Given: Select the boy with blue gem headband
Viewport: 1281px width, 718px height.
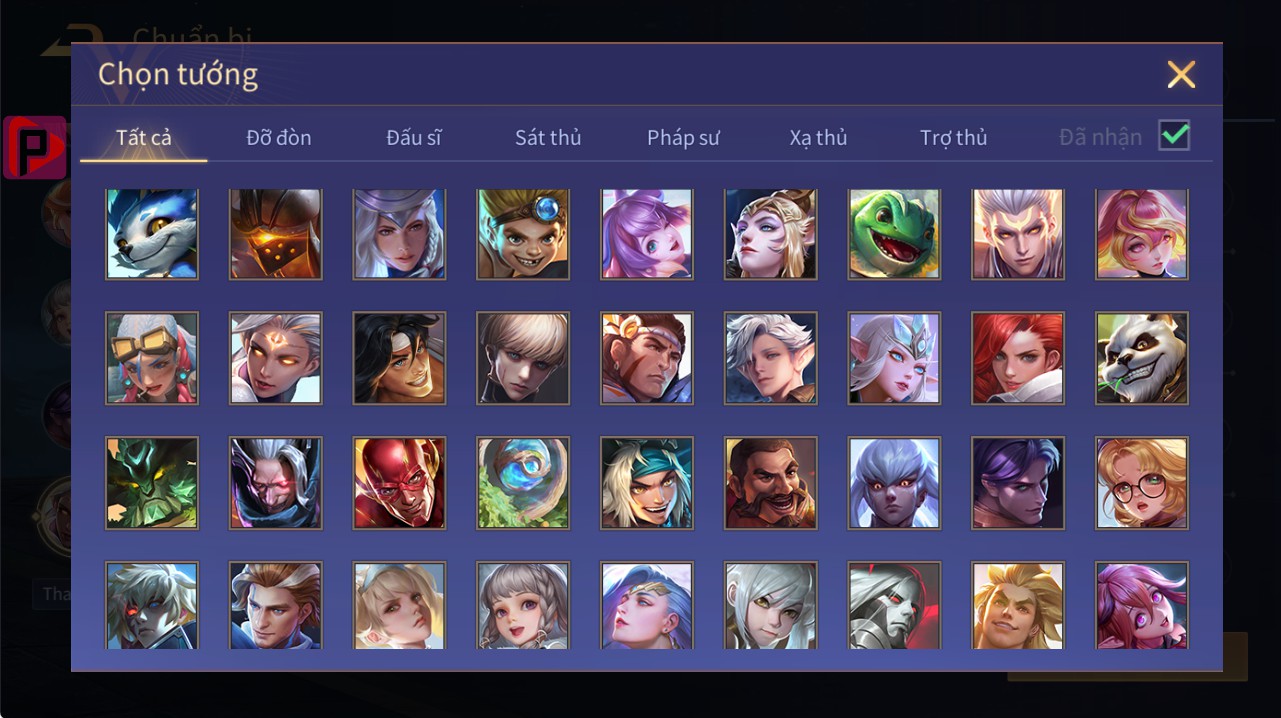Looking at the screenshot, I should click(523, 234).
